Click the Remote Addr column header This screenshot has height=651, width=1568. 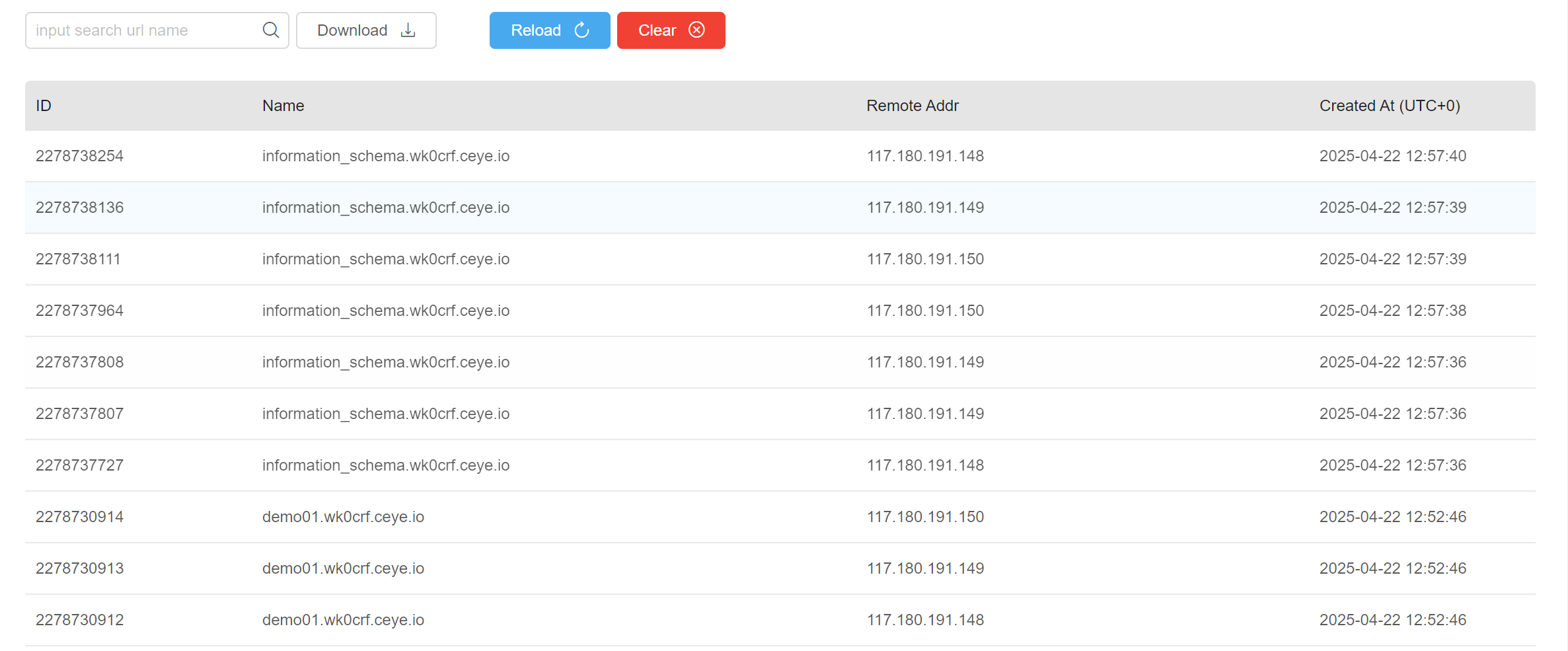[912, 106]
